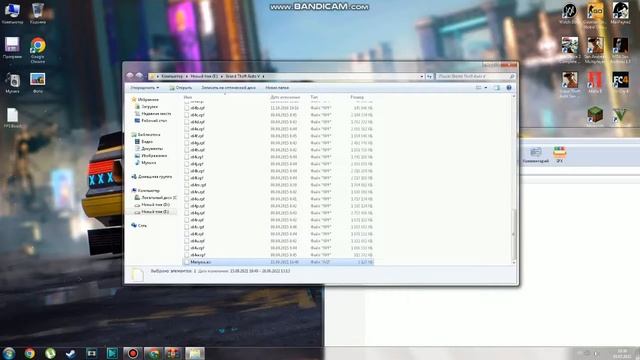Sort by the Размер column header
Image resolution: width=640 pixels, height=360 pixels.
coord(357,97)
